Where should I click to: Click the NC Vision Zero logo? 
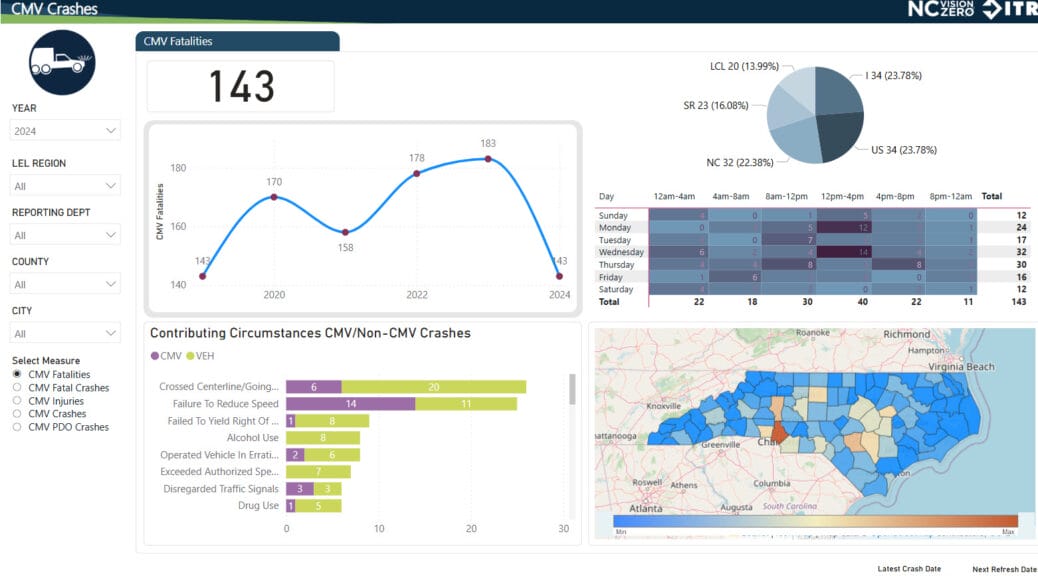[942, 10]
